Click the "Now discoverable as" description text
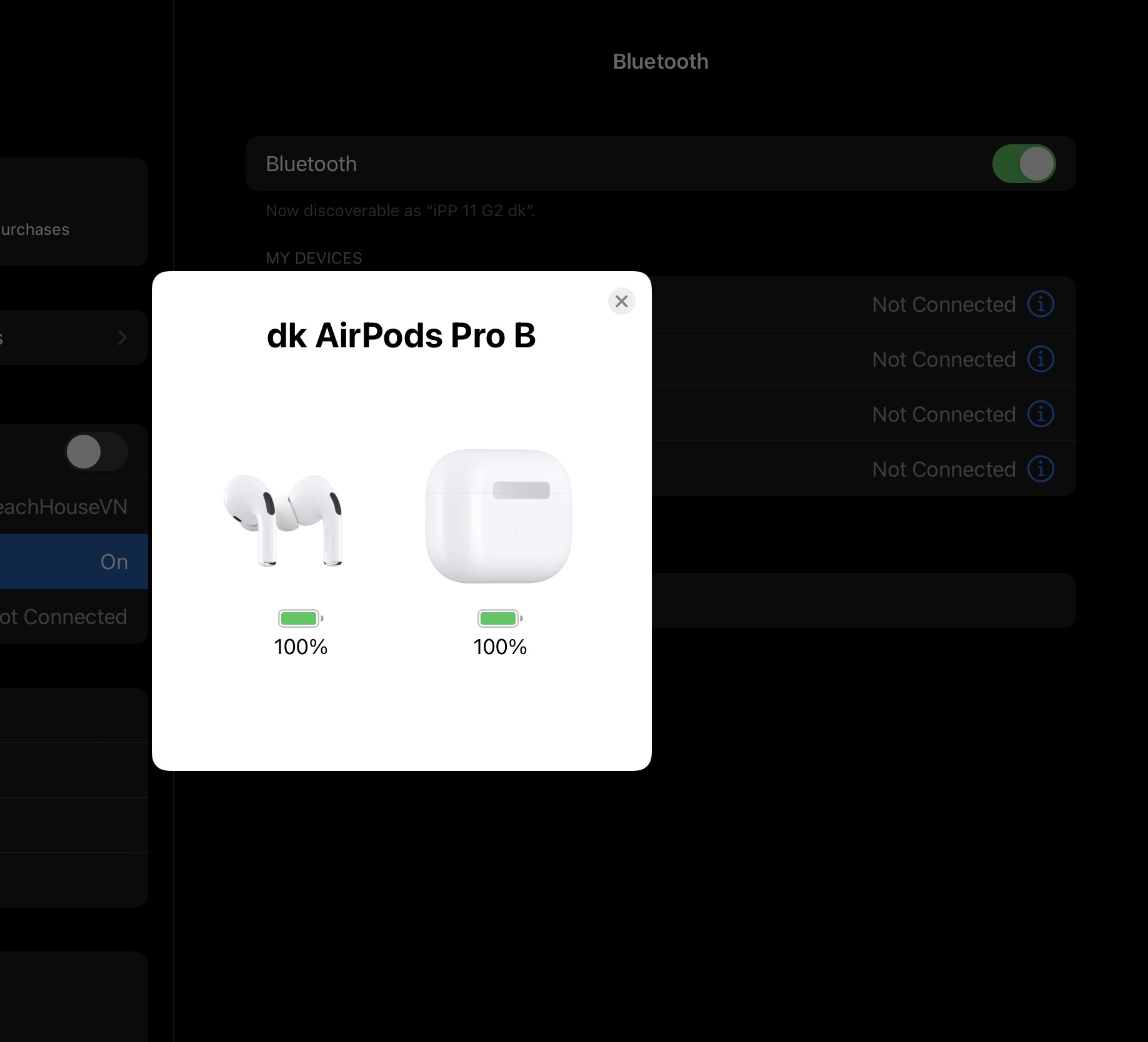Viewport: 1148px width, 1042px height. (400, 211)
